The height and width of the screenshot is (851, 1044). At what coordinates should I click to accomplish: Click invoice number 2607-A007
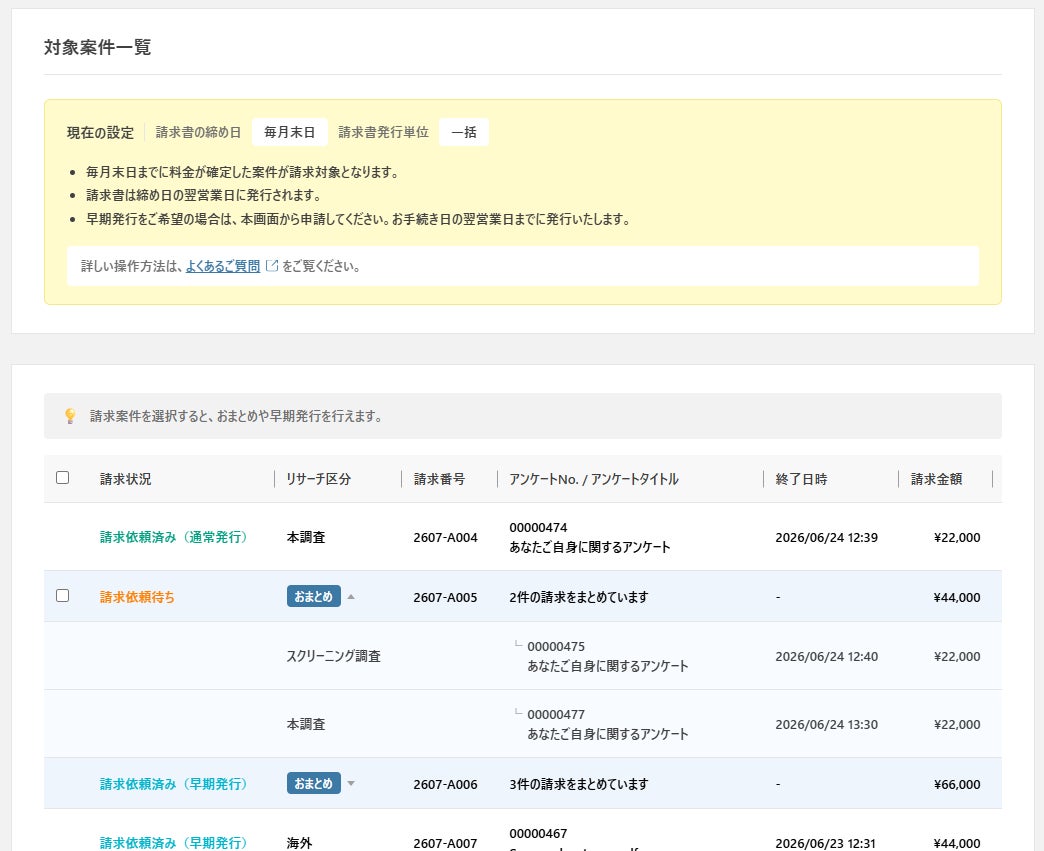(445, 843)
